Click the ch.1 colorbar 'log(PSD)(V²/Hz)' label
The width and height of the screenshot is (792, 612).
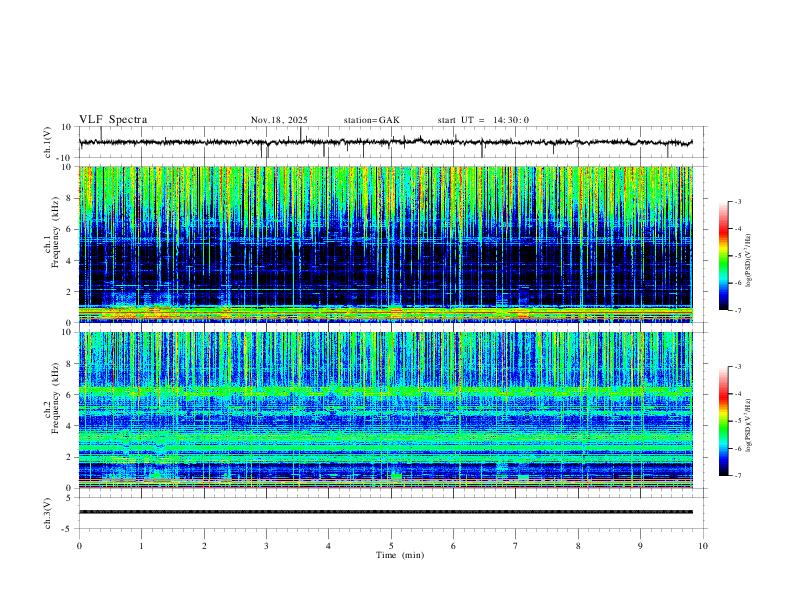tap(749, 261)
